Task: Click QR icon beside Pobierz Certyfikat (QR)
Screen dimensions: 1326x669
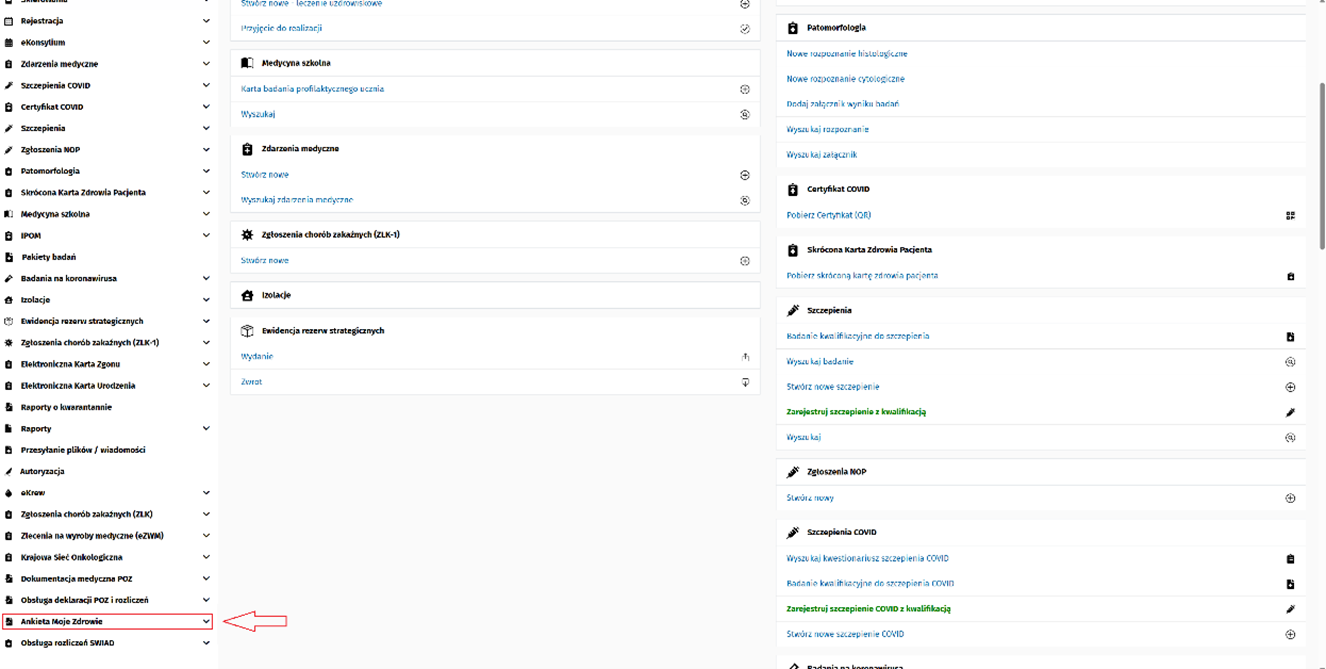Action: pos(1290,215)
